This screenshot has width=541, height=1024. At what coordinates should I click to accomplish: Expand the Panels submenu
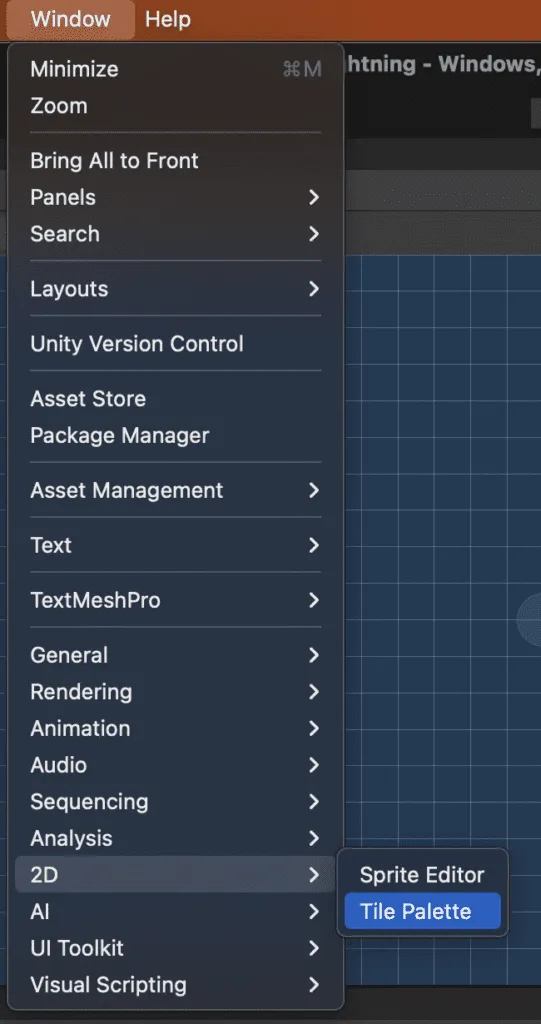pyautogui.click(x=175, y=197)
